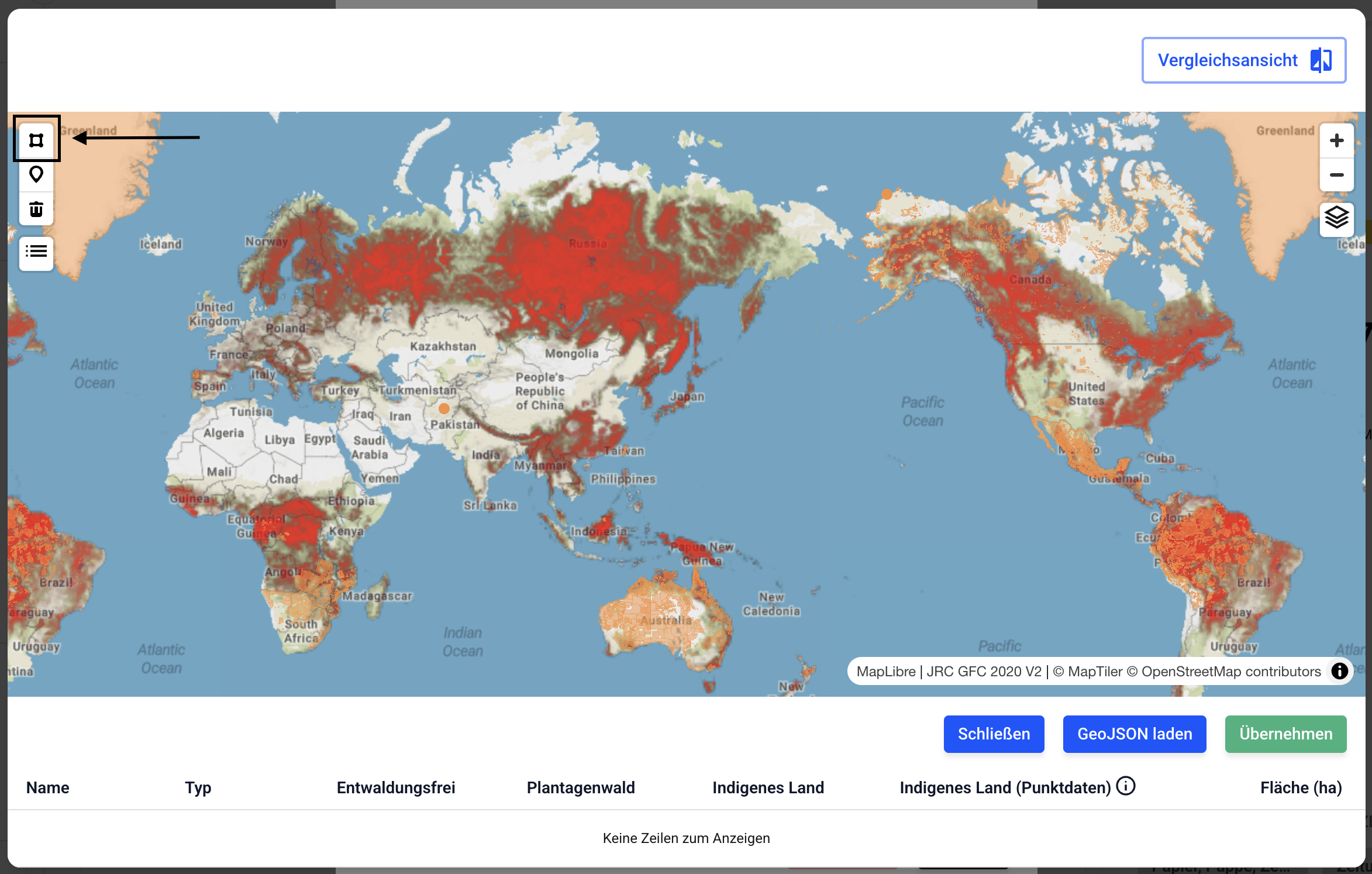Open the map layers switcher
Viewport: 1372px width, 874px height.
(1336, 218)
